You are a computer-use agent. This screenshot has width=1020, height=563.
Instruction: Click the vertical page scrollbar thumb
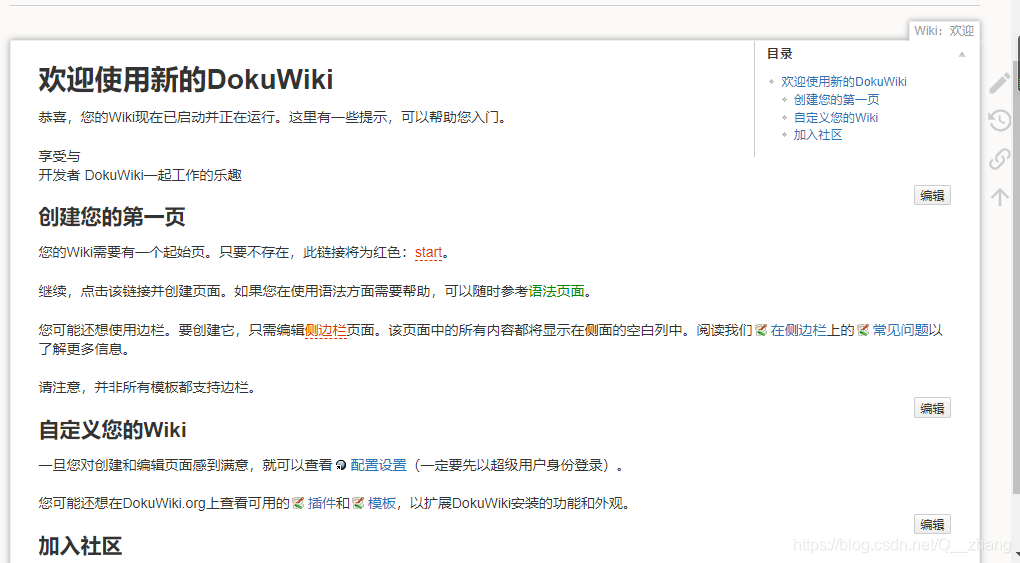click(1016, 277)
